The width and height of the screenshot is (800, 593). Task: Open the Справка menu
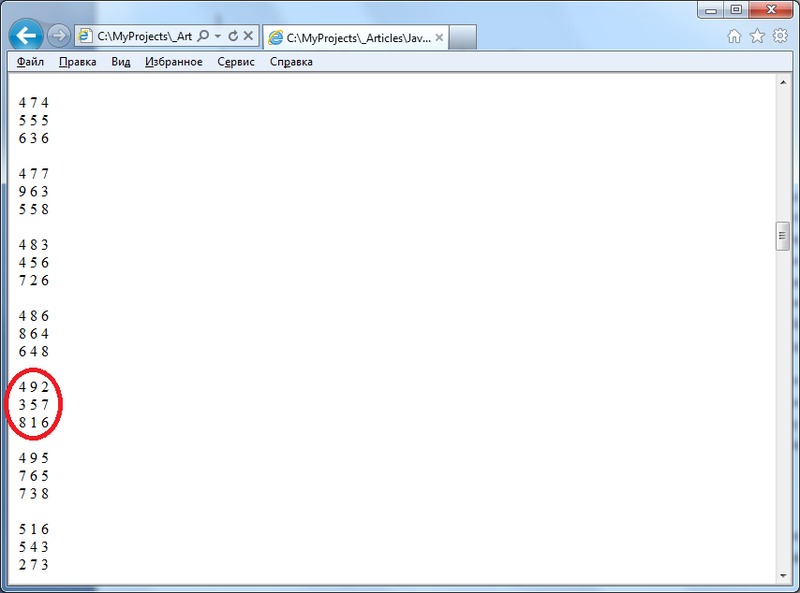tap(291, 62)
